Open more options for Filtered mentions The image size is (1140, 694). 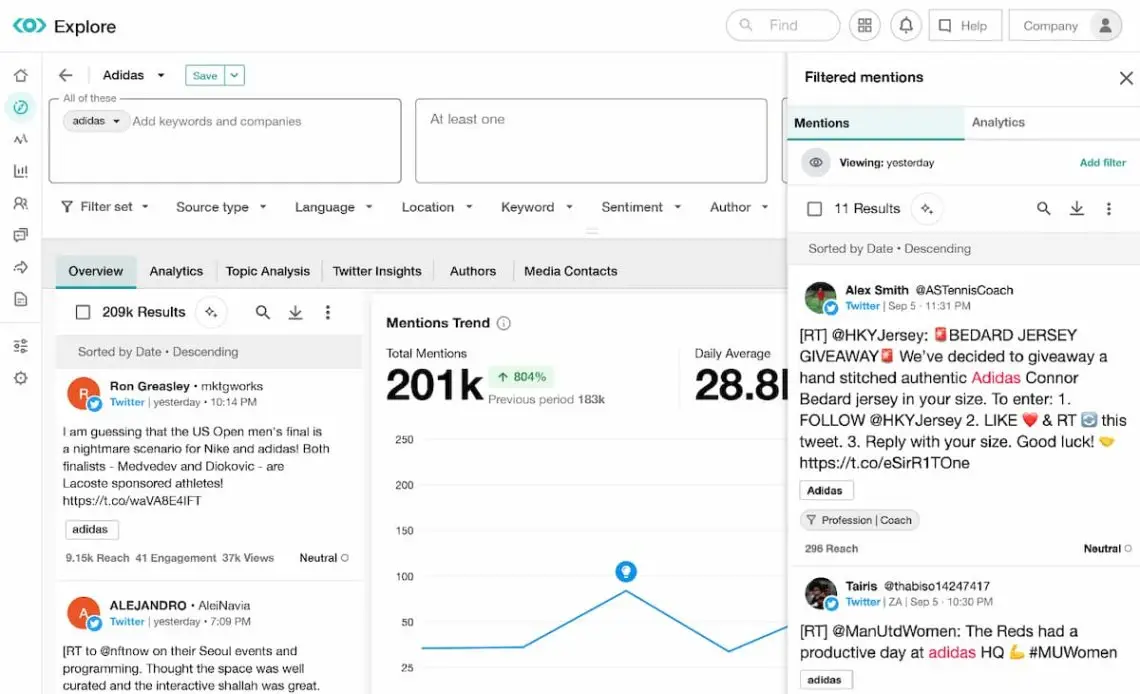(1108, 208)
